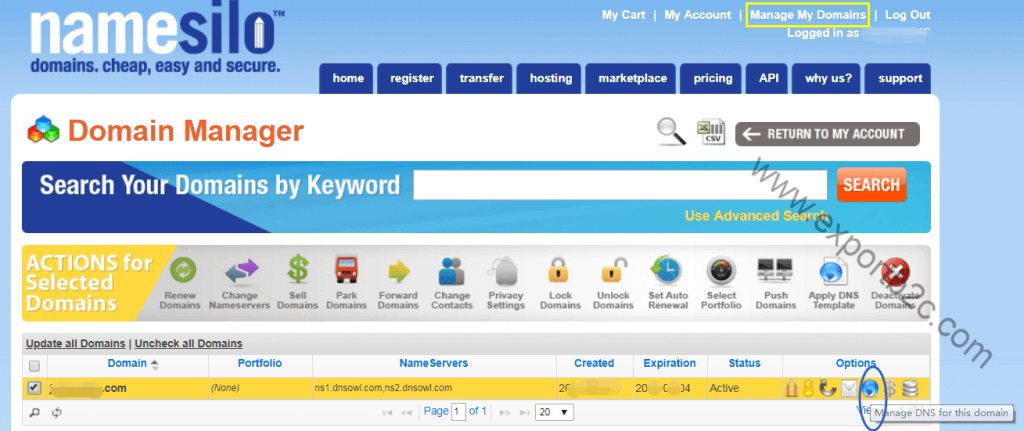Click the Lock Domains padlock icon
The width and height of the screenshot is (1024, 431).
pos(560,272)
